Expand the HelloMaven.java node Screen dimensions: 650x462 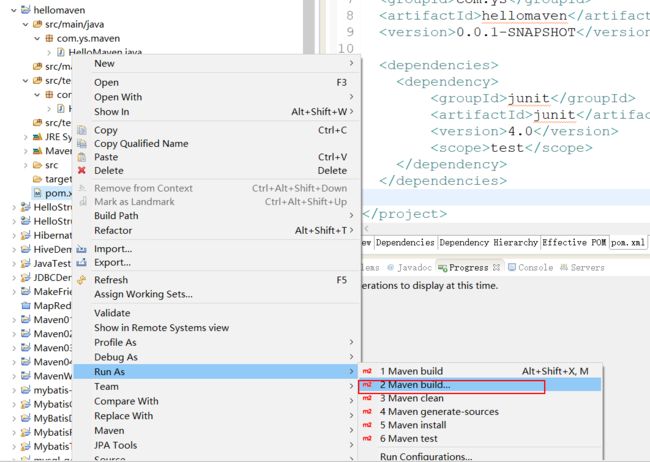point(49,53)
